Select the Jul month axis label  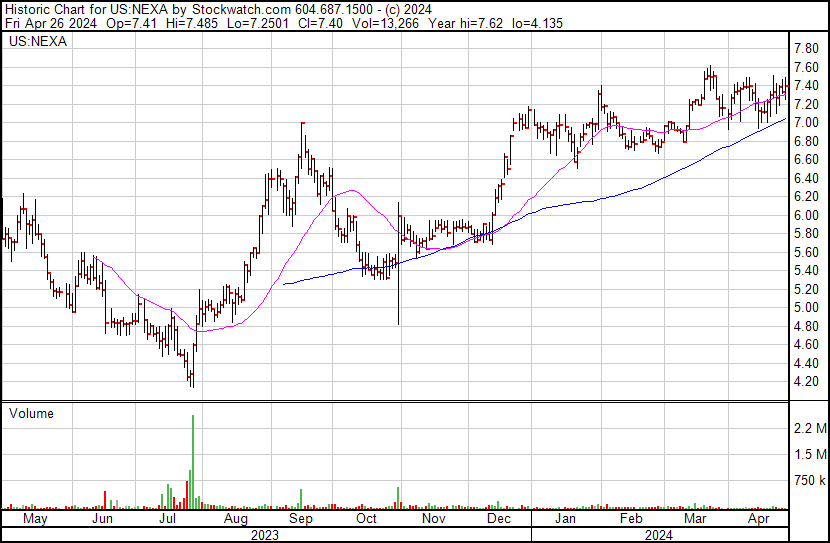167,520
